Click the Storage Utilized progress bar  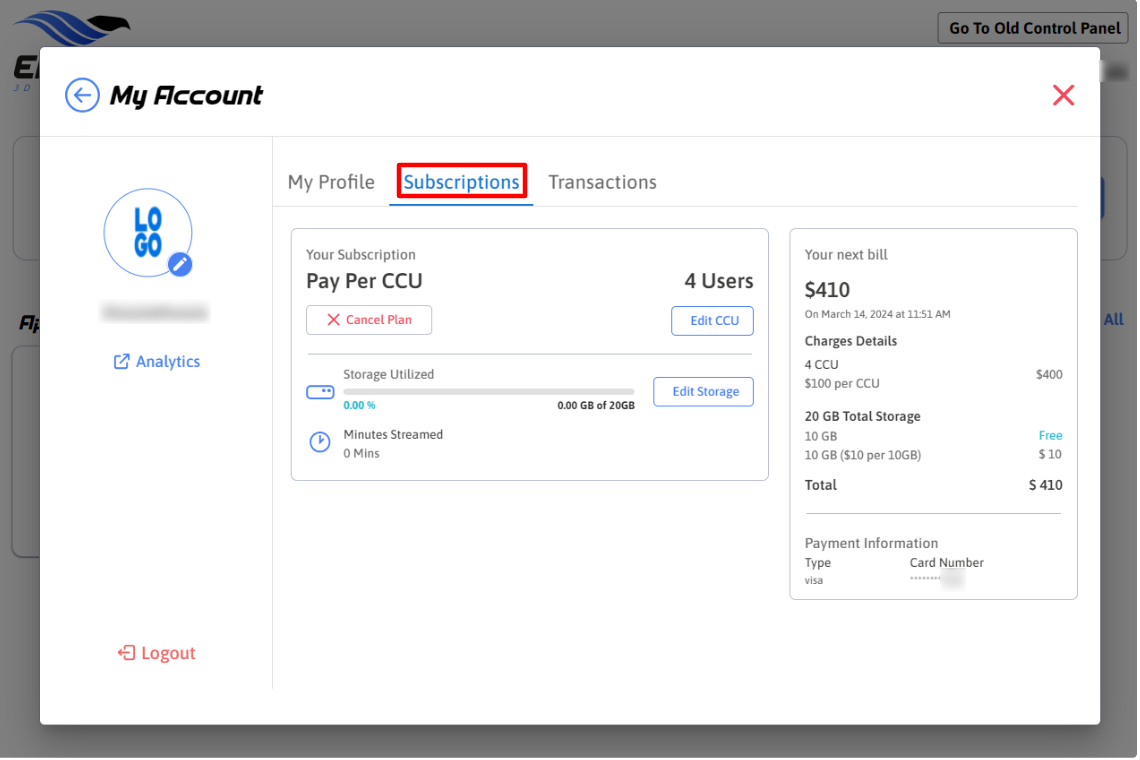tap(488, 391)
